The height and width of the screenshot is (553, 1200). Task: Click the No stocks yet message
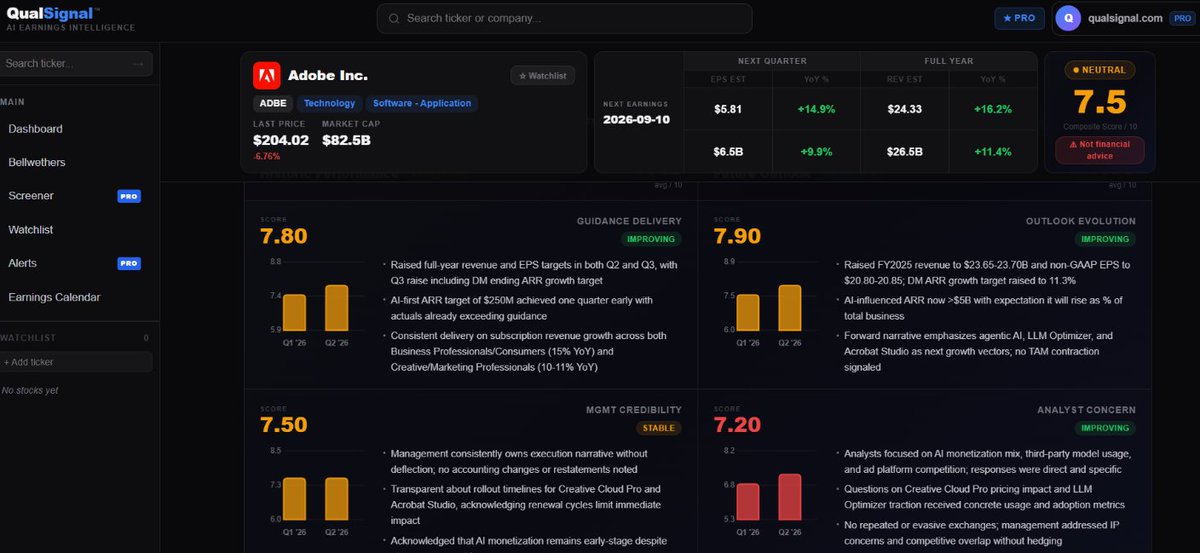pyautogui.click(x=30, y=390)
